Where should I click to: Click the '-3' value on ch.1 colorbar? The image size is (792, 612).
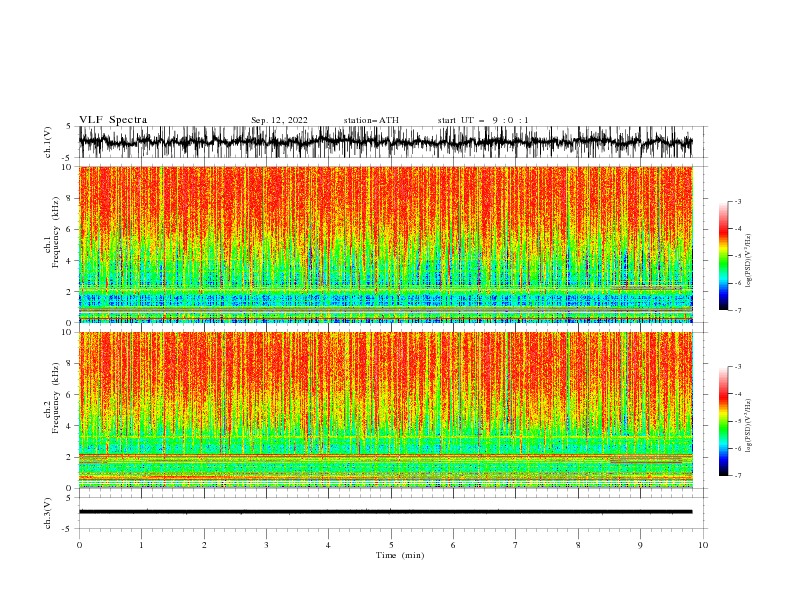click(737, 201)
